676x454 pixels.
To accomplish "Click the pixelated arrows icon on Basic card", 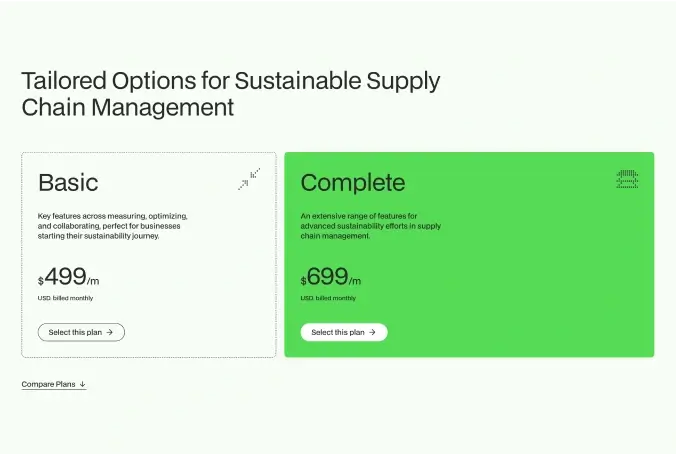I will [x=249, y=179].
